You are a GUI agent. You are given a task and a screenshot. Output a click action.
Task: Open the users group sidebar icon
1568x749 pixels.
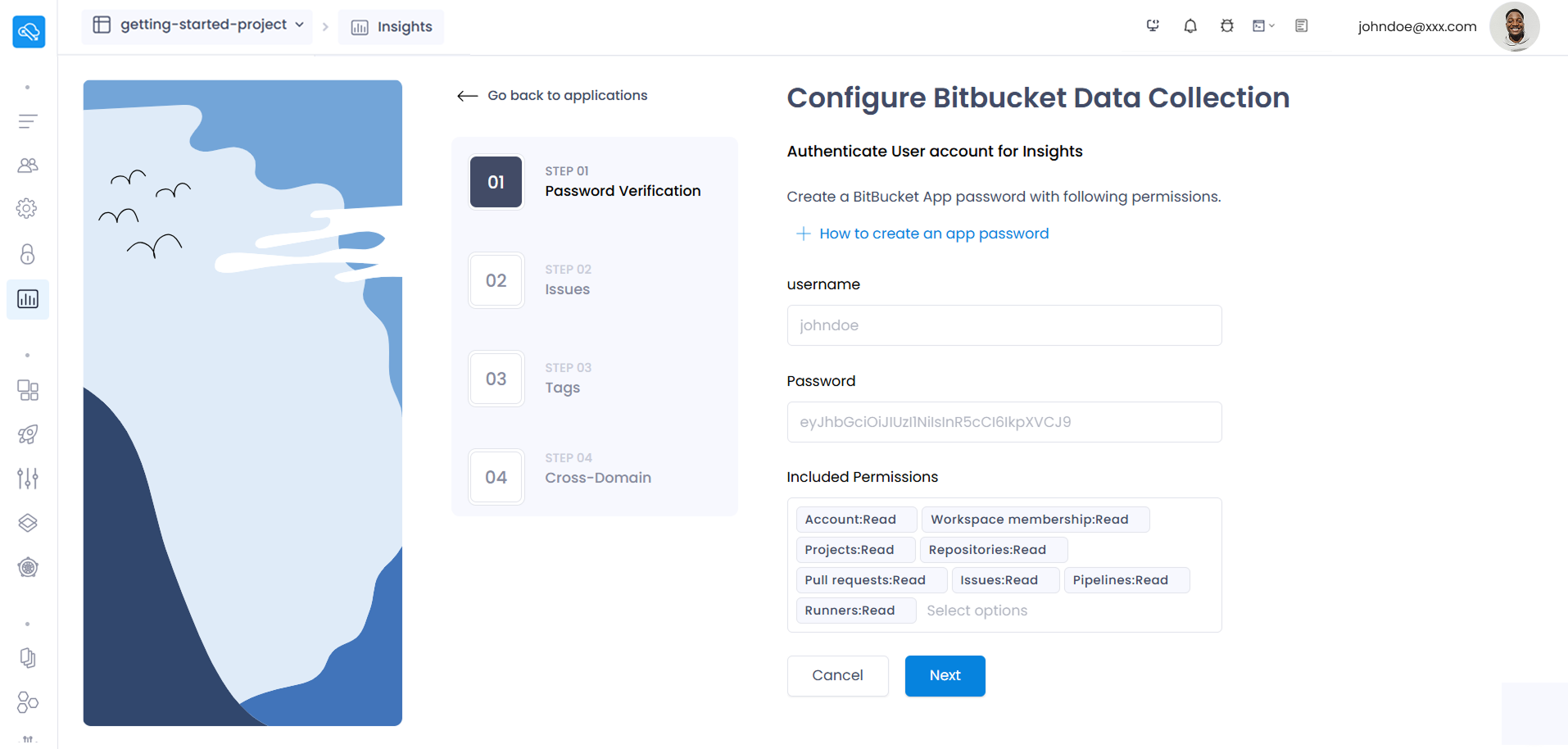pos(28,166)
